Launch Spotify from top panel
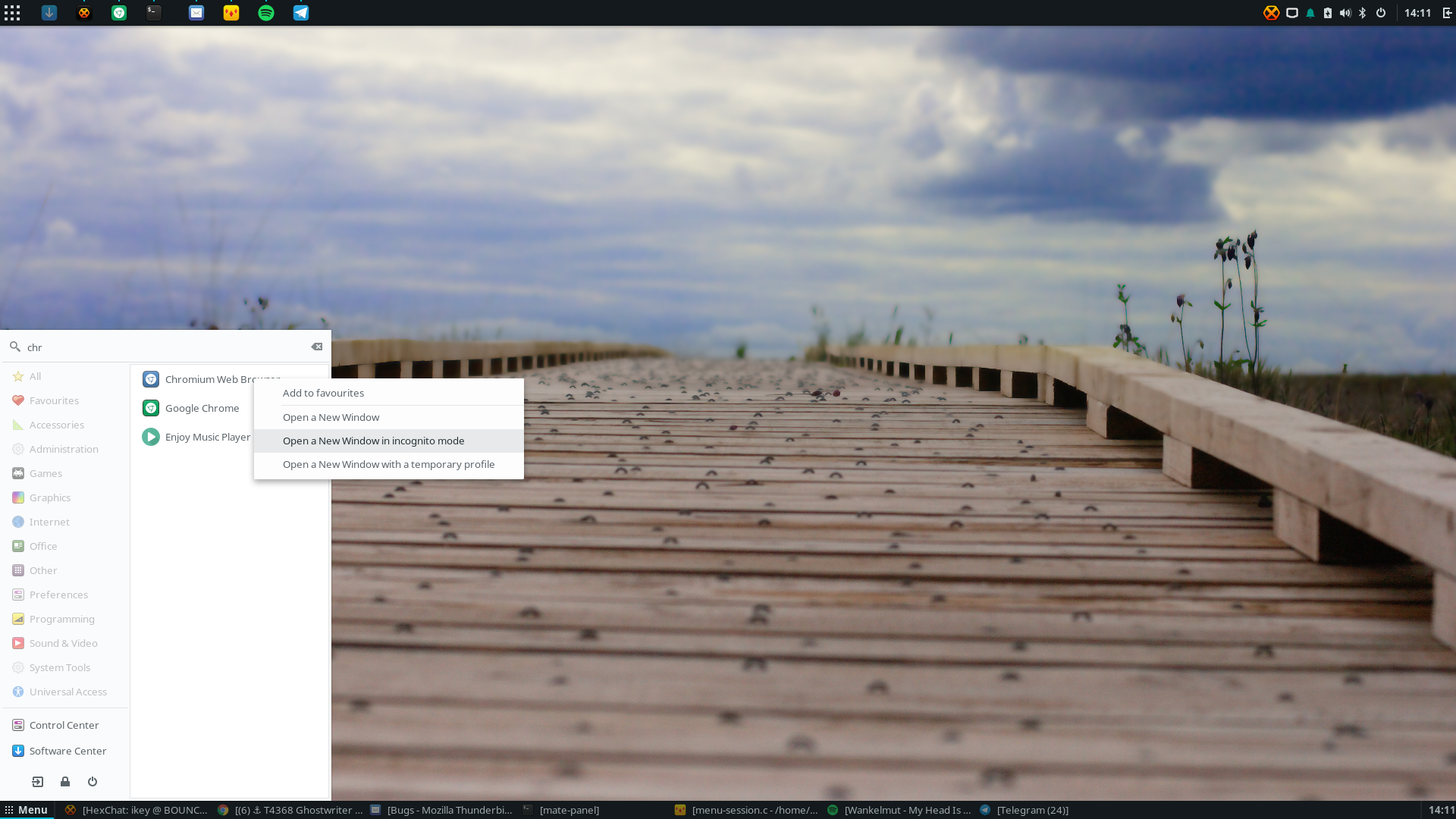This screenshot has width=1456, height=819. tap(266, 13)
